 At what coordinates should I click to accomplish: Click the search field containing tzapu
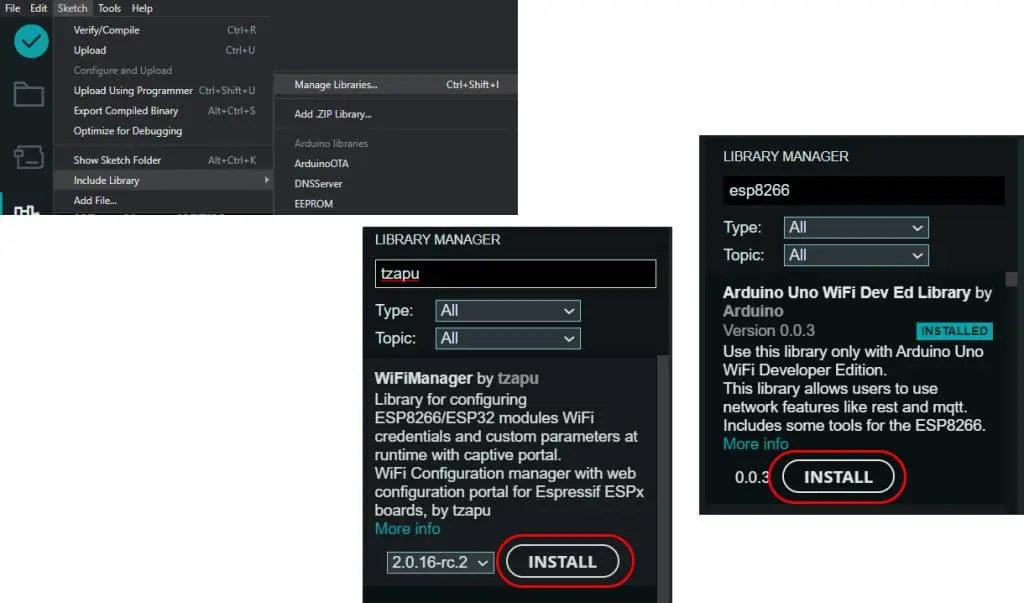point(515,274)
